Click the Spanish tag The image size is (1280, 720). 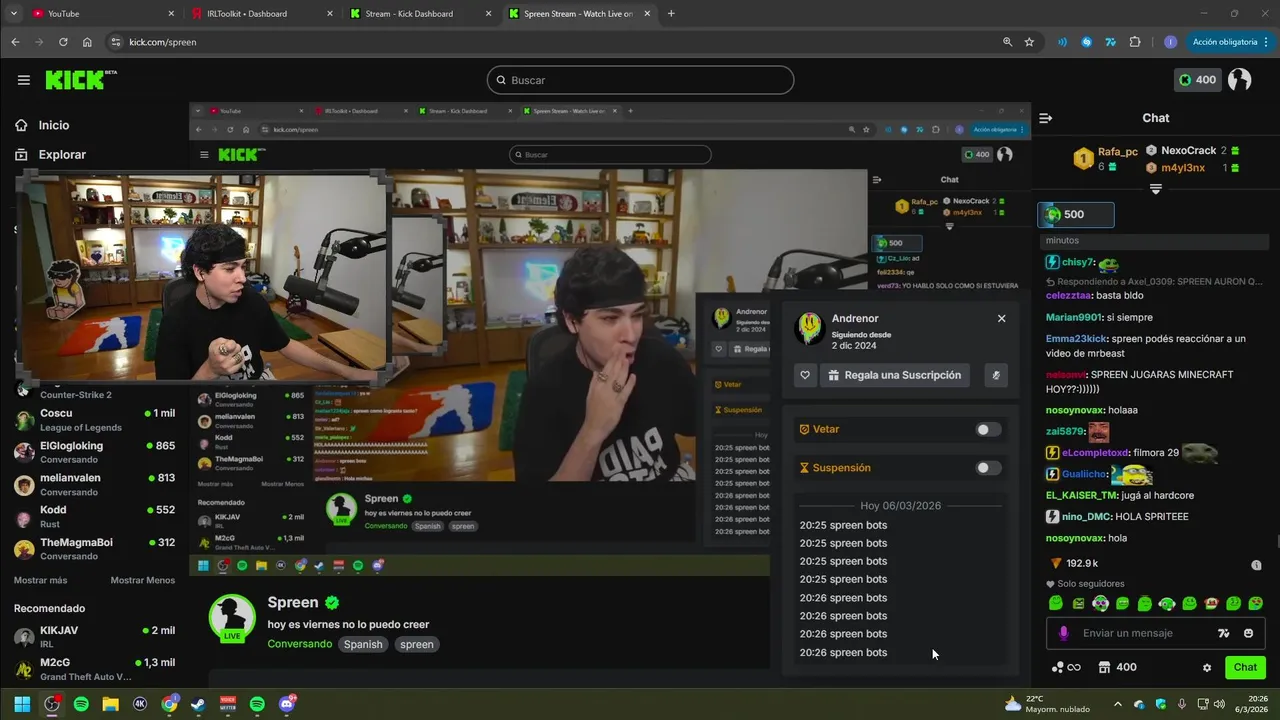click(x=363, y=644)
